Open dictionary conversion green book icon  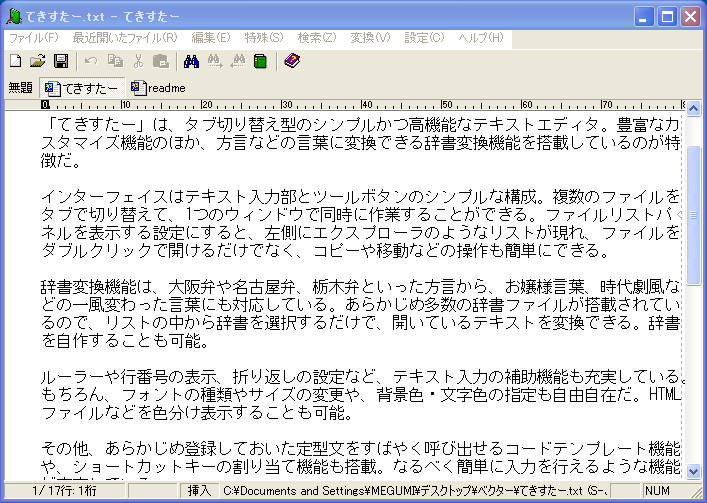[x=260, y=61]
